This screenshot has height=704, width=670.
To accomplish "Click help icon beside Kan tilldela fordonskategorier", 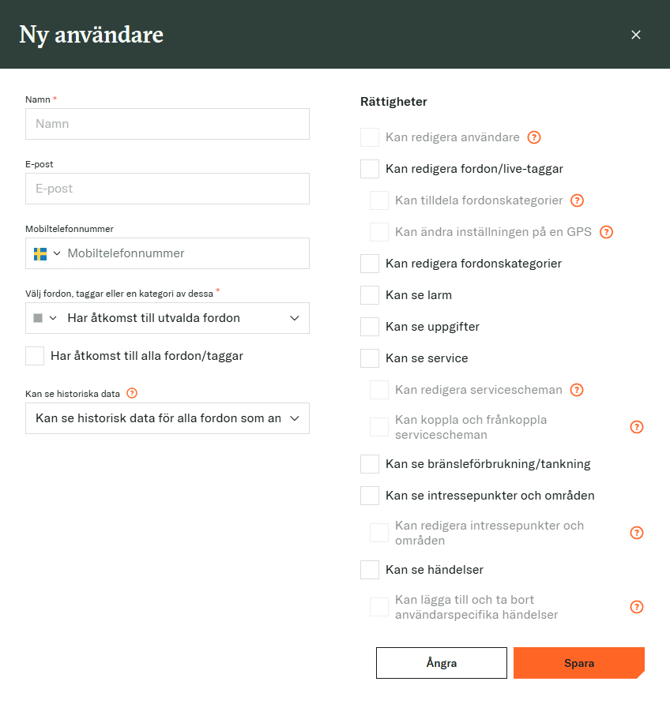I will coord(577,200).
